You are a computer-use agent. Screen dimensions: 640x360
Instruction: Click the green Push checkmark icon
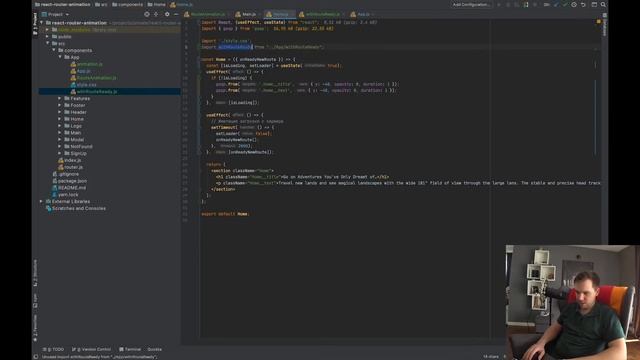[565, 4]
